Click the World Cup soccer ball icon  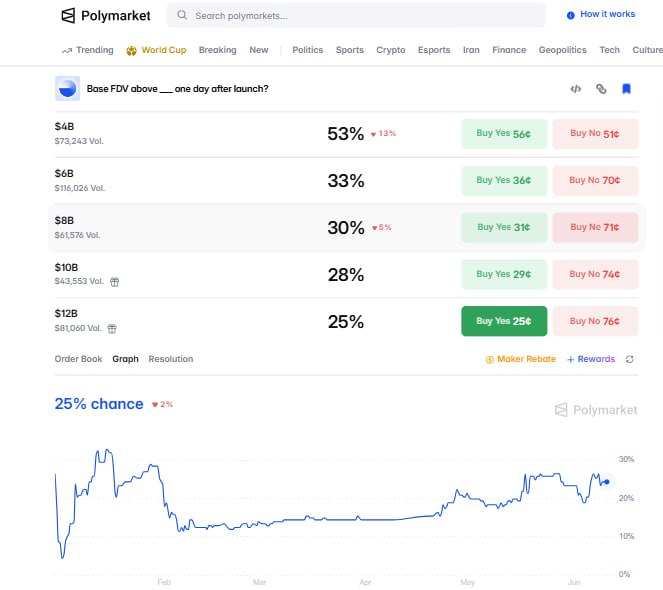pyautogui.click(x=132, y=50)
